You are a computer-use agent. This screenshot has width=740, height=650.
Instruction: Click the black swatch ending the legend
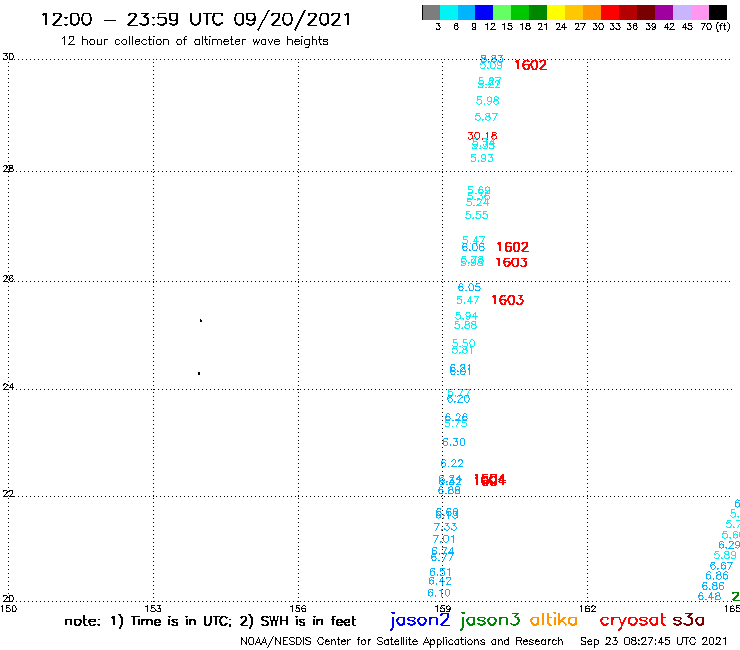click(x=717, y=12)
